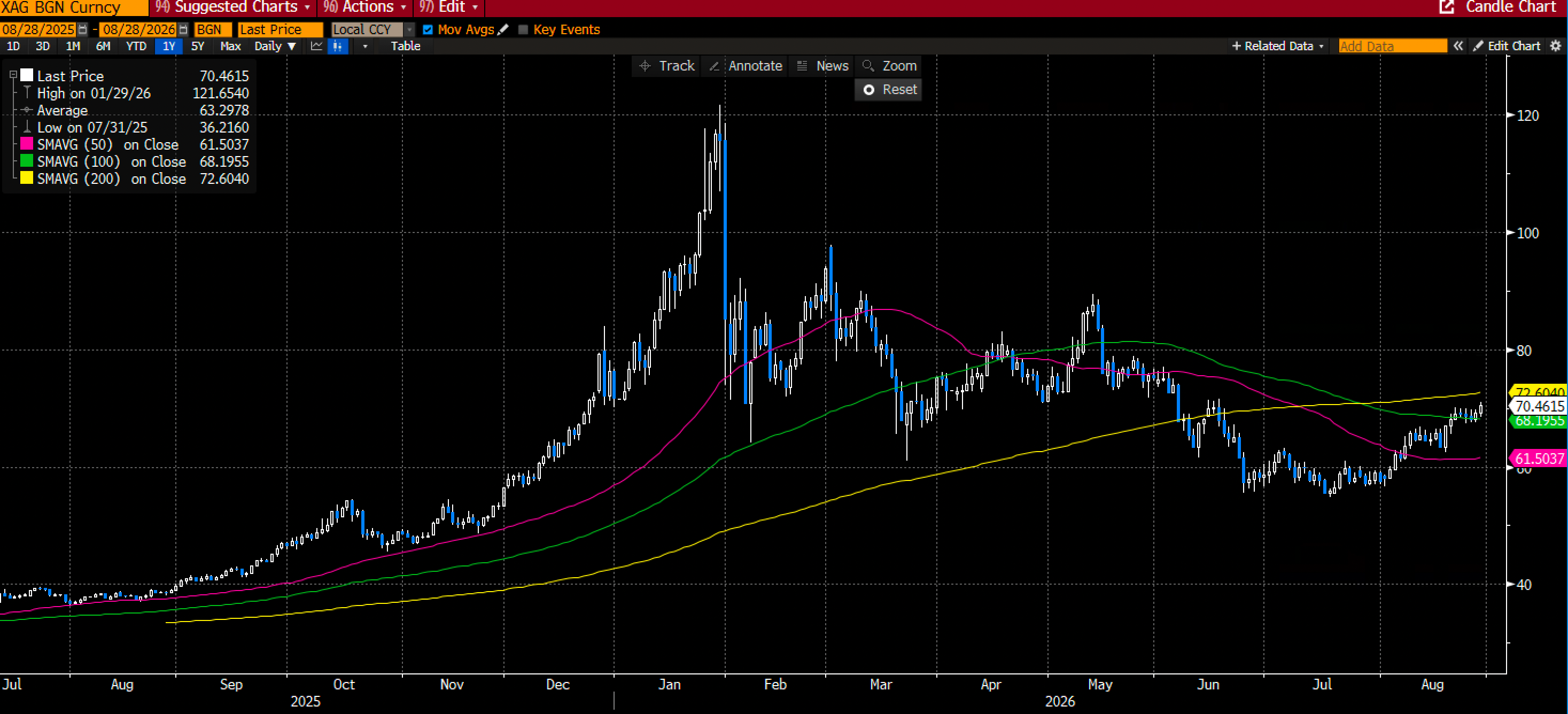Enable the Key Events checkbox
The image size is (1568, 714).
[x=523, y=29]
